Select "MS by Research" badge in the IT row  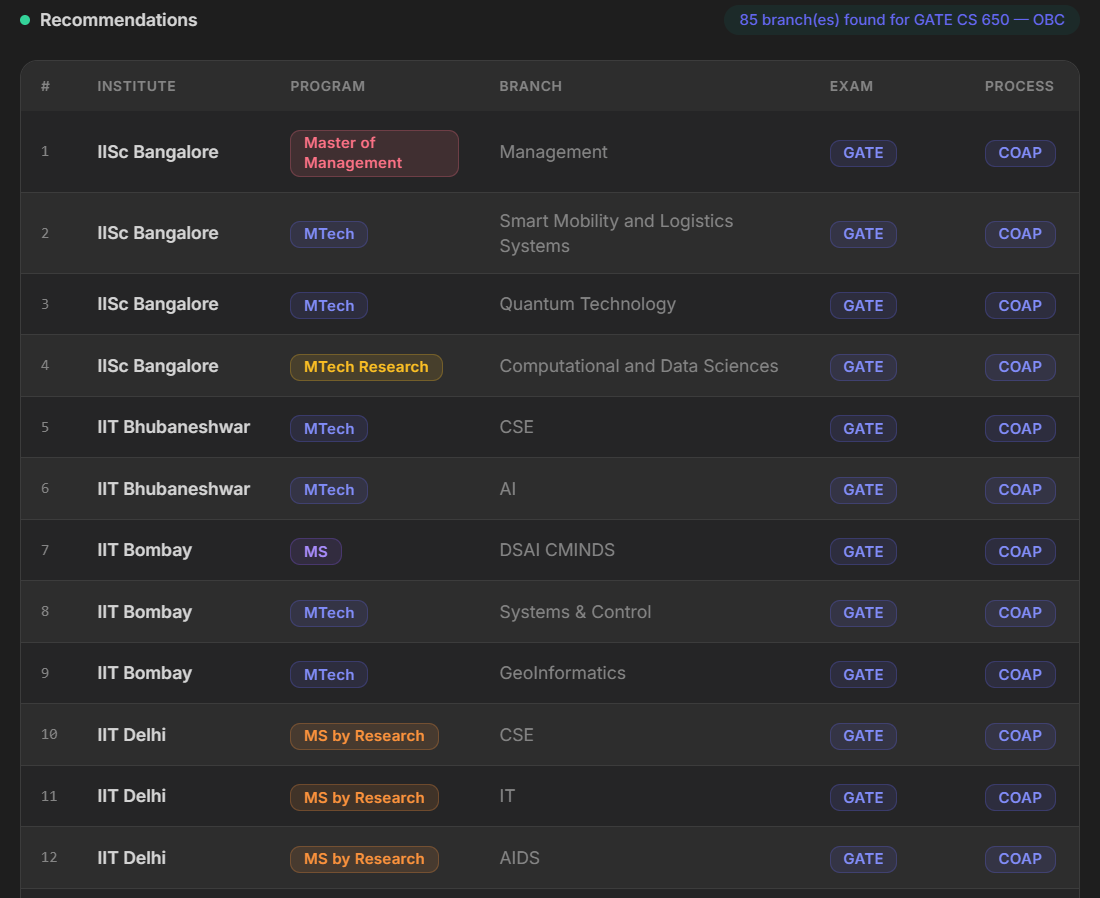pos(364,798)
